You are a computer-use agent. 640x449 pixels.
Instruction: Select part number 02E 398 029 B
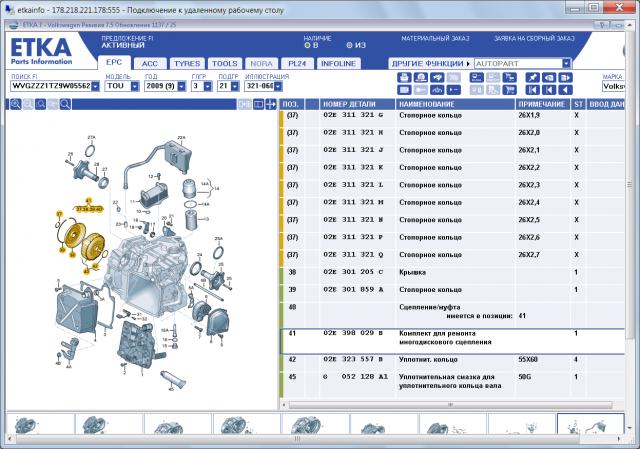pos(353,333)
